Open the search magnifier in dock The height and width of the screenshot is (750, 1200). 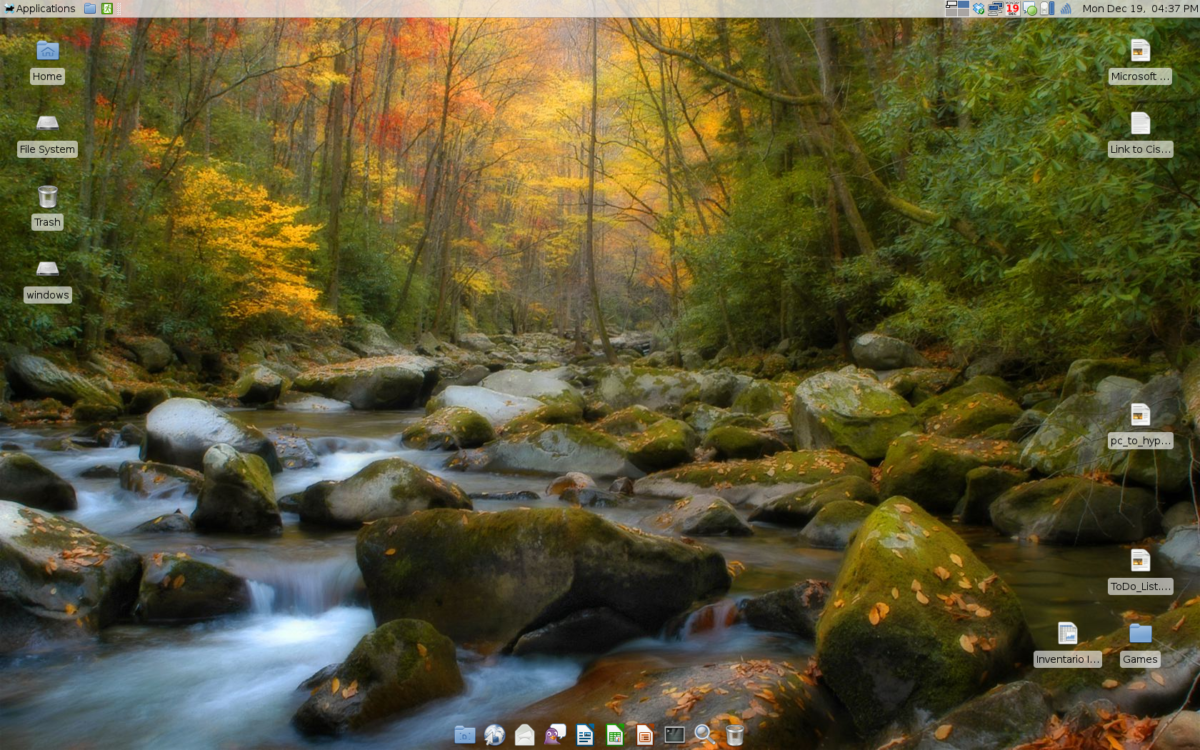point(704,735)
